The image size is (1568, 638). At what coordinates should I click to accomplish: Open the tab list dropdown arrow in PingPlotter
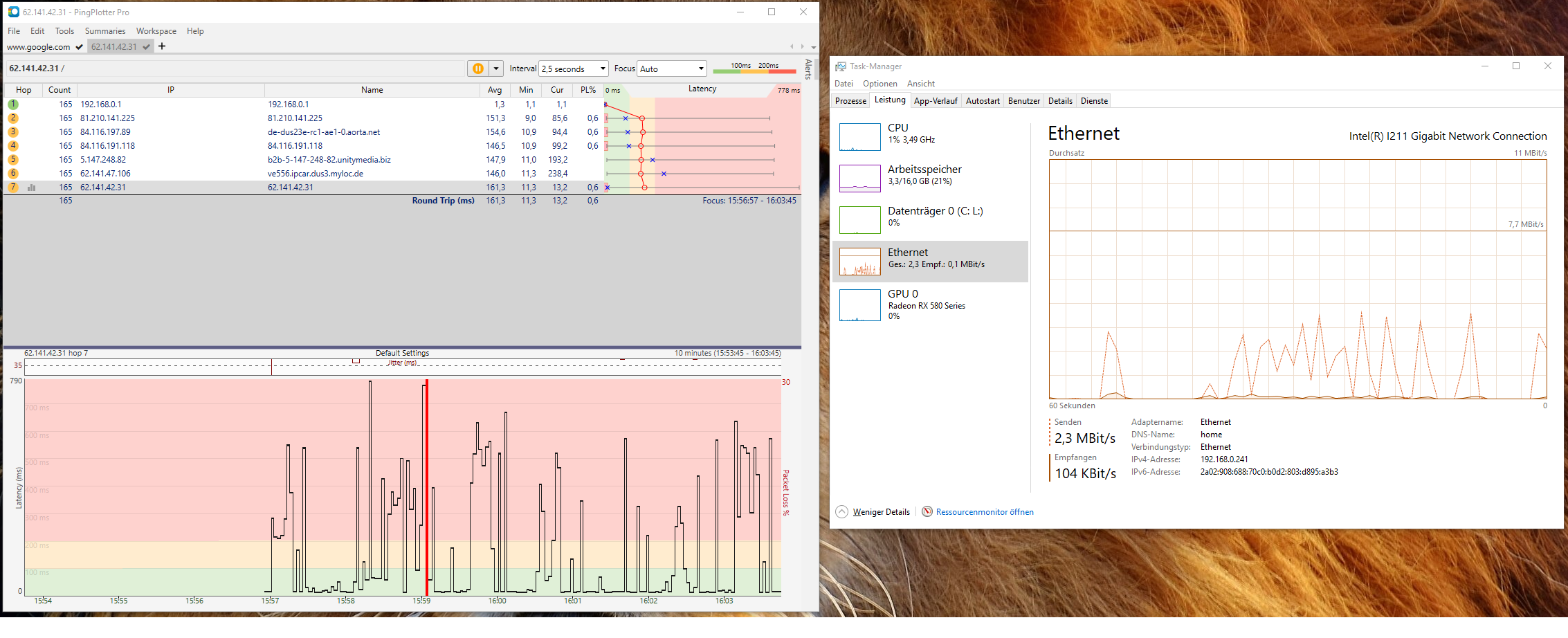pos(814,47)
